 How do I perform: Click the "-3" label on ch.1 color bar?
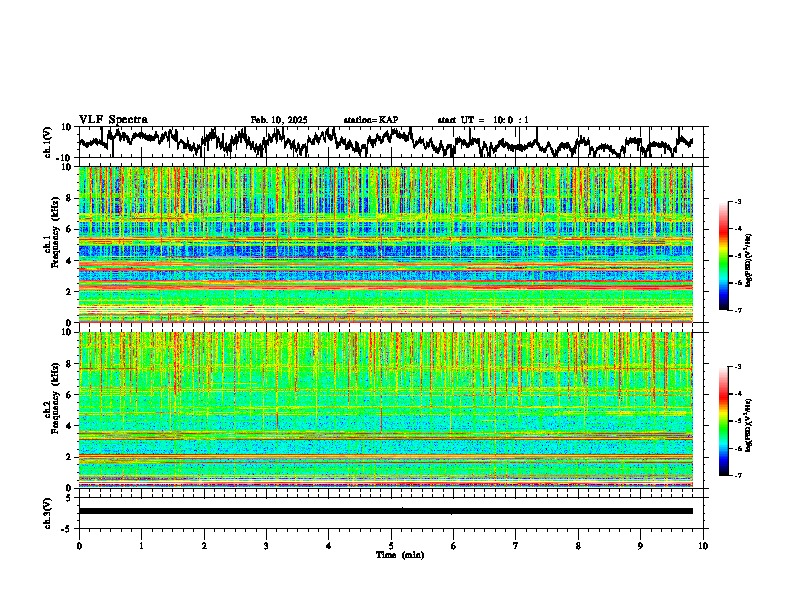click(737, 202)
